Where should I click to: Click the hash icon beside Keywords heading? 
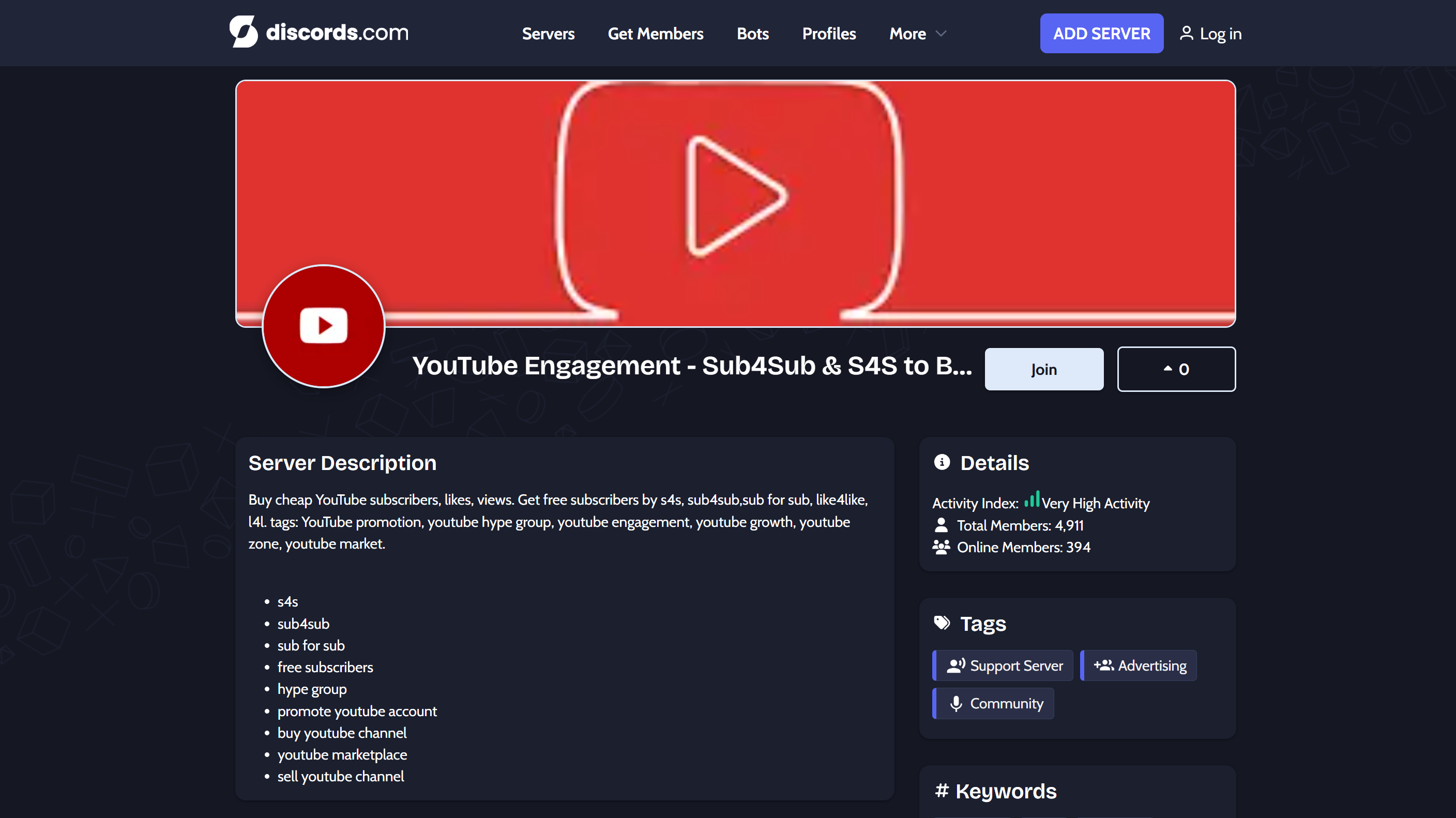pyautogui.click(x=942, y=790)
